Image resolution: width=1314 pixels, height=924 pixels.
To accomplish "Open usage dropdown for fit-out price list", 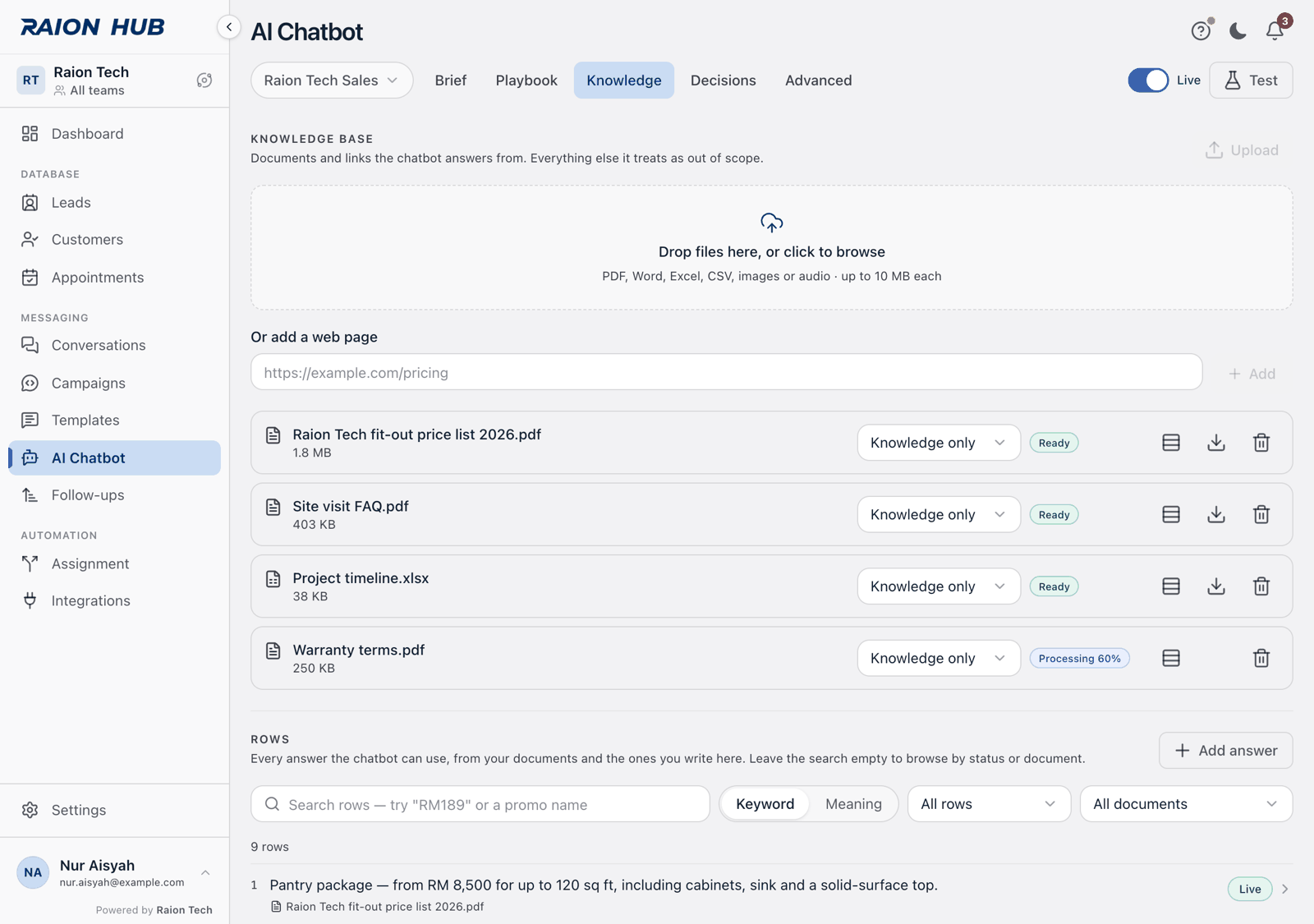I will click(939, 443).
